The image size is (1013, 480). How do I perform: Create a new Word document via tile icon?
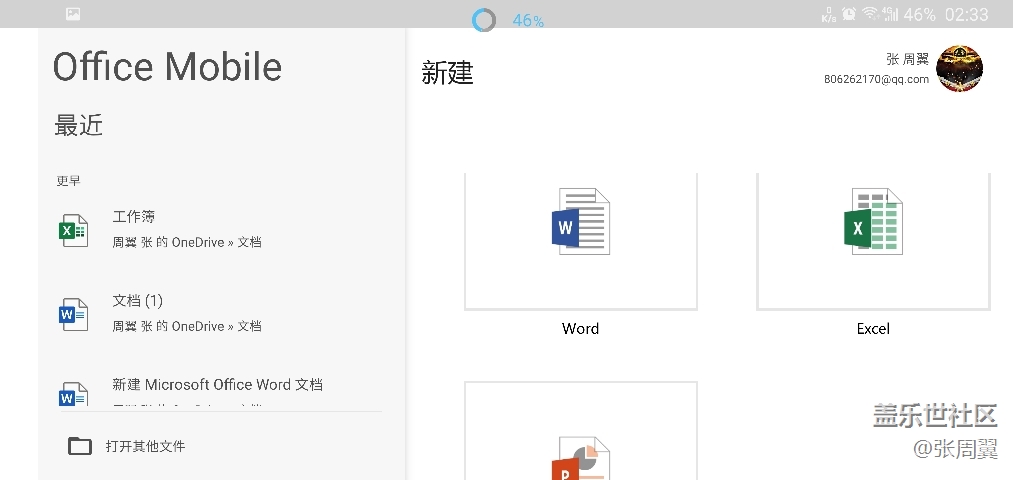coord(581,222)
